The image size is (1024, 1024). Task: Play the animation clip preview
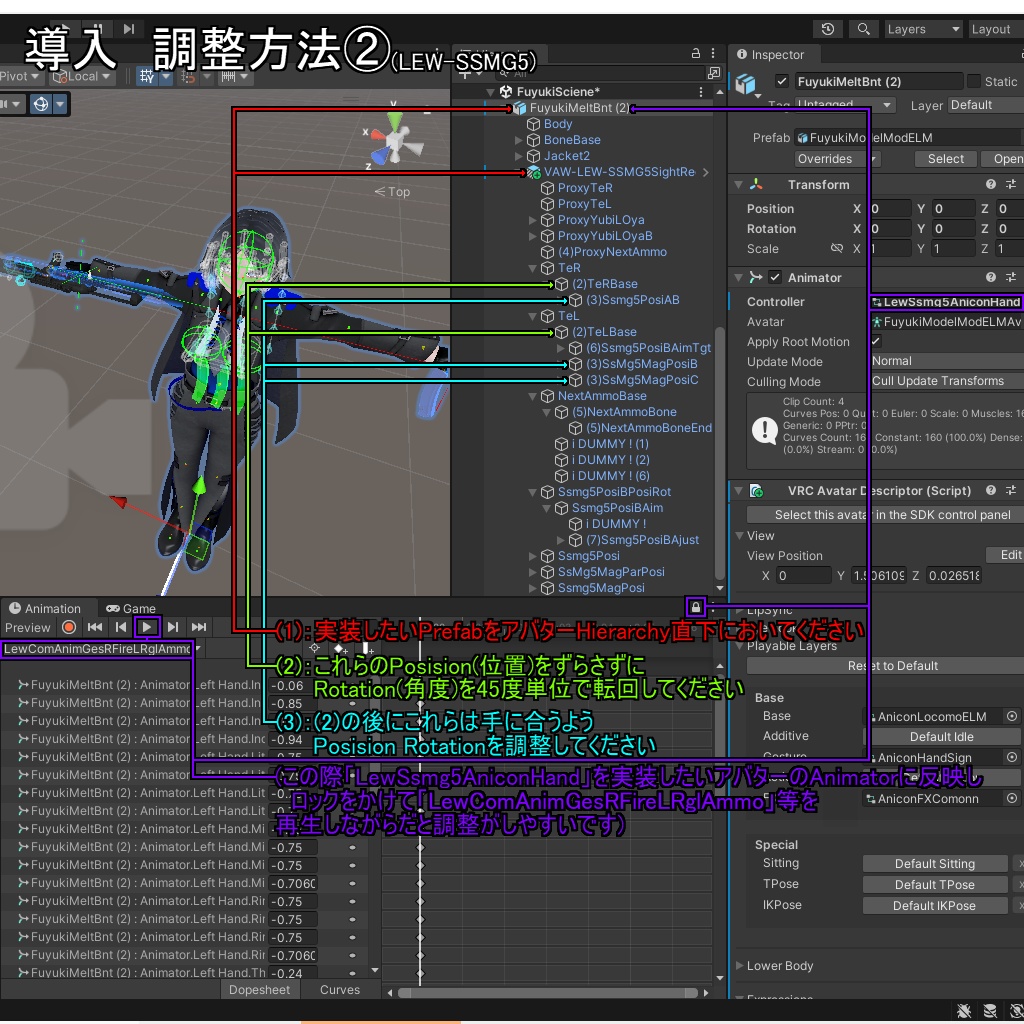(147, 628)
